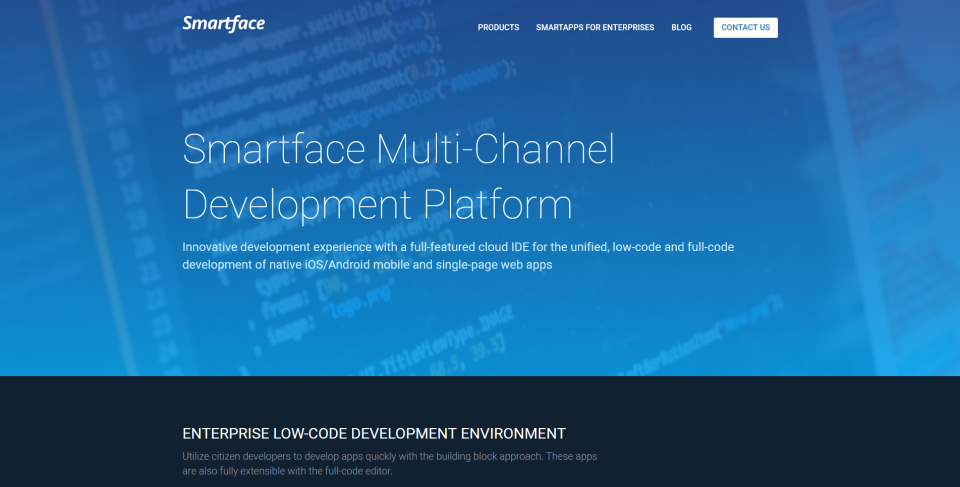Click the 'Development Platform' headline line

point(378,204)
